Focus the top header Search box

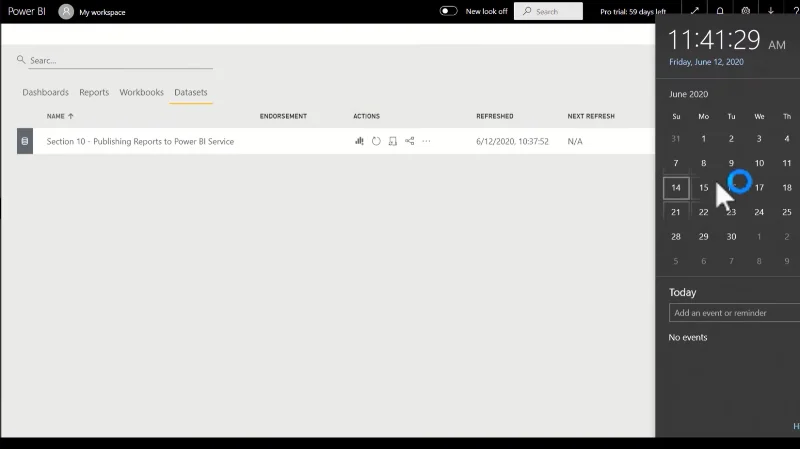[x=548, y=11]
